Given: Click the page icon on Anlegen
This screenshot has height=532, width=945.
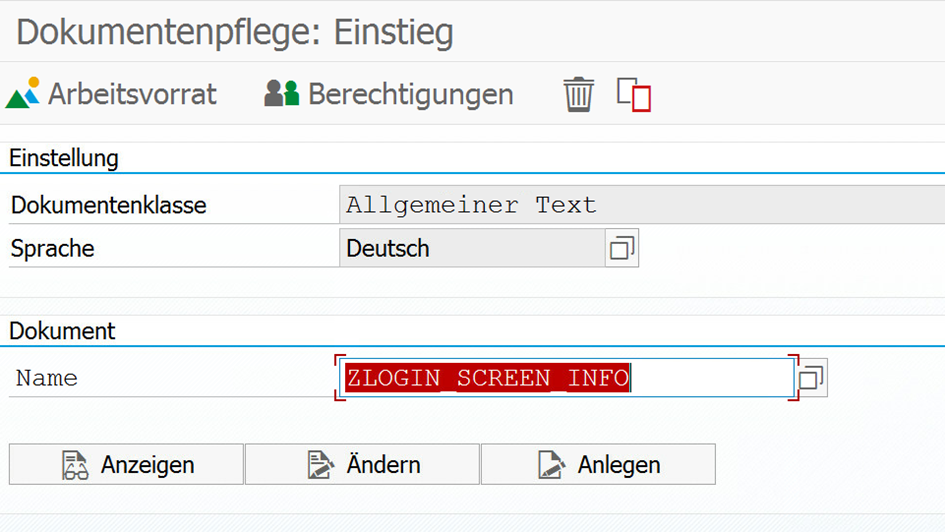Looking at the screenshot, I should (x=551, y=465).
